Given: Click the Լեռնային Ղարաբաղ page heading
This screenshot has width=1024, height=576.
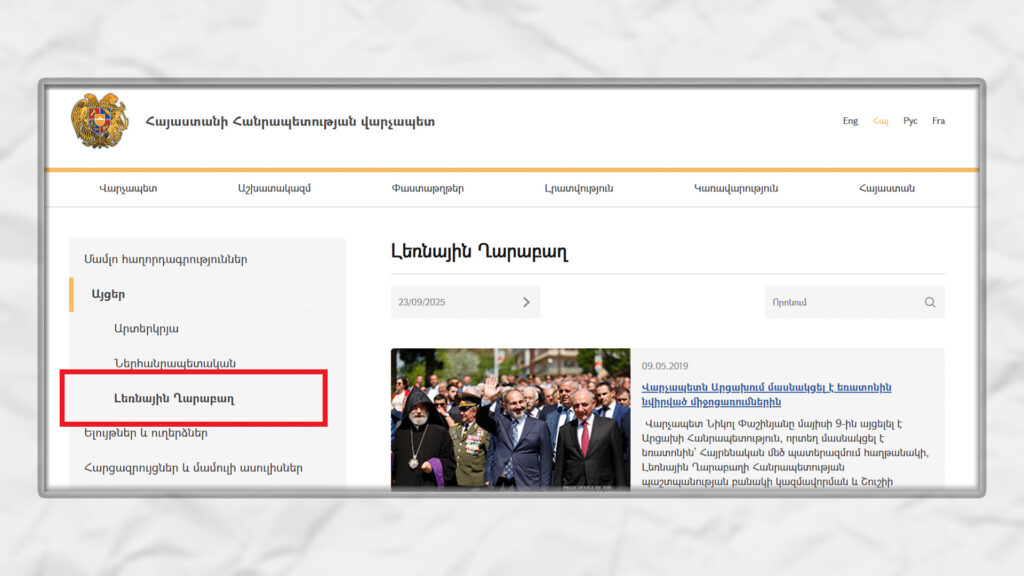Looking at the screenshot, I should [479, 252].
